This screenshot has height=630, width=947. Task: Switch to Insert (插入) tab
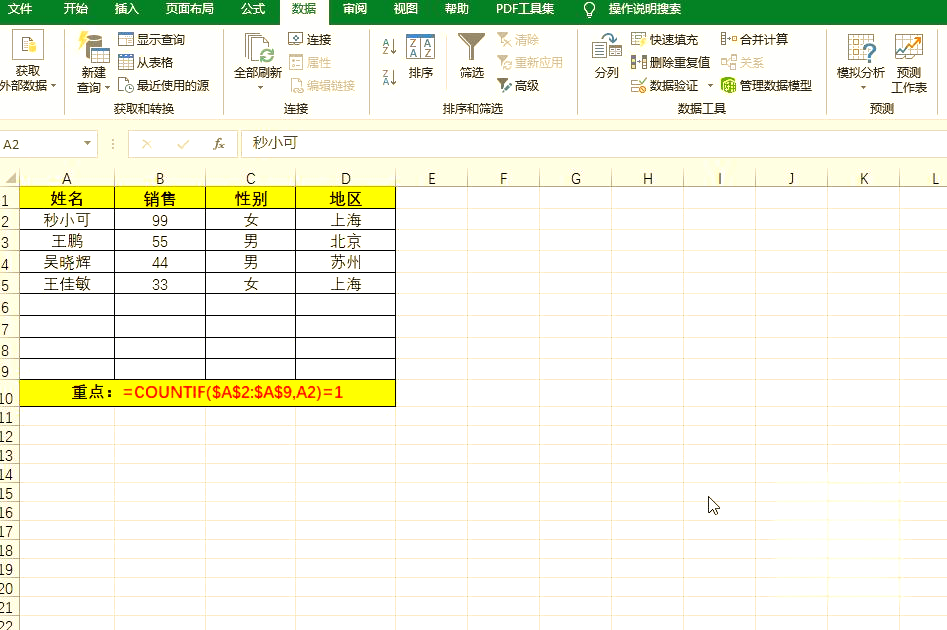coord(127,9)
